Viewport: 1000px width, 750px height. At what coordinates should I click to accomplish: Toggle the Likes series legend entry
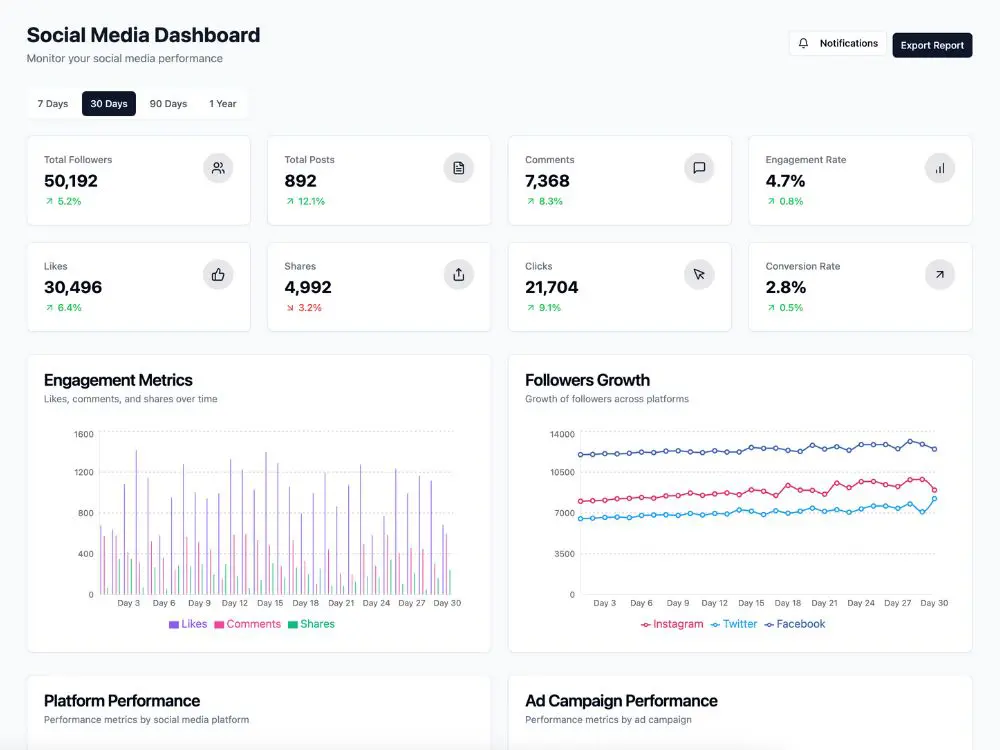188,624
